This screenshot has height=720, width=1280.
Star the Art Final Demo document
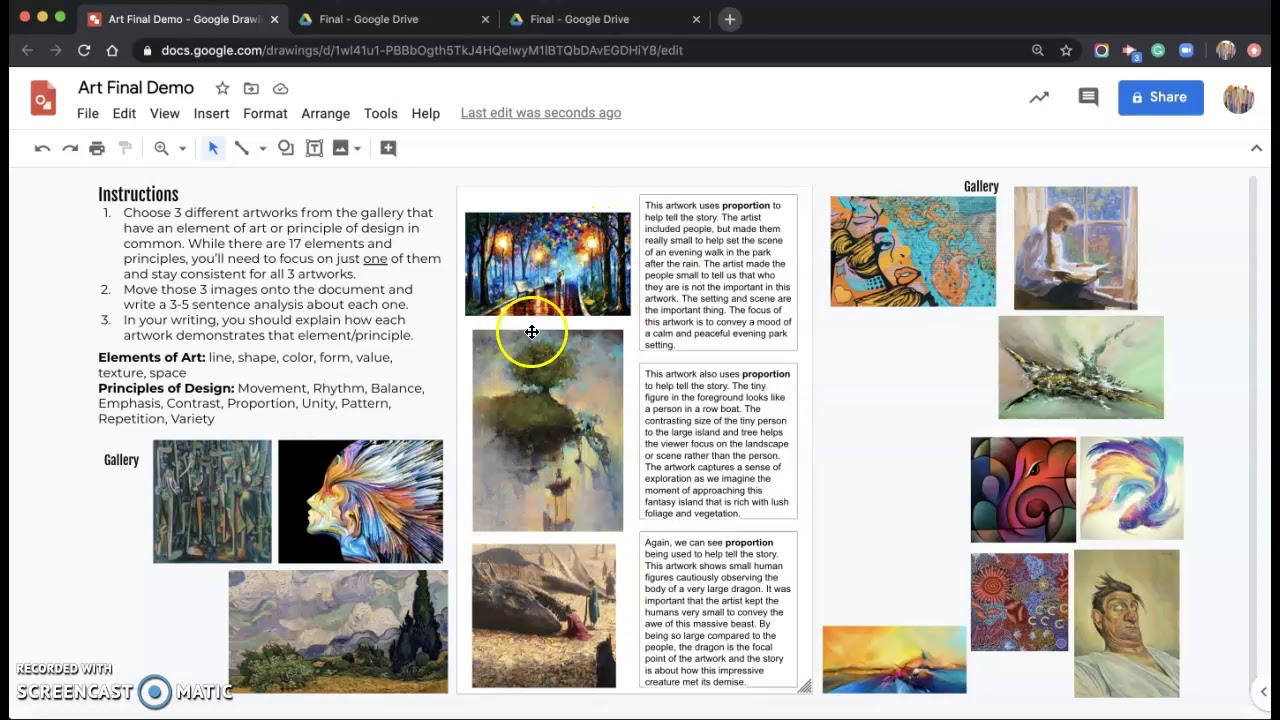222,88
